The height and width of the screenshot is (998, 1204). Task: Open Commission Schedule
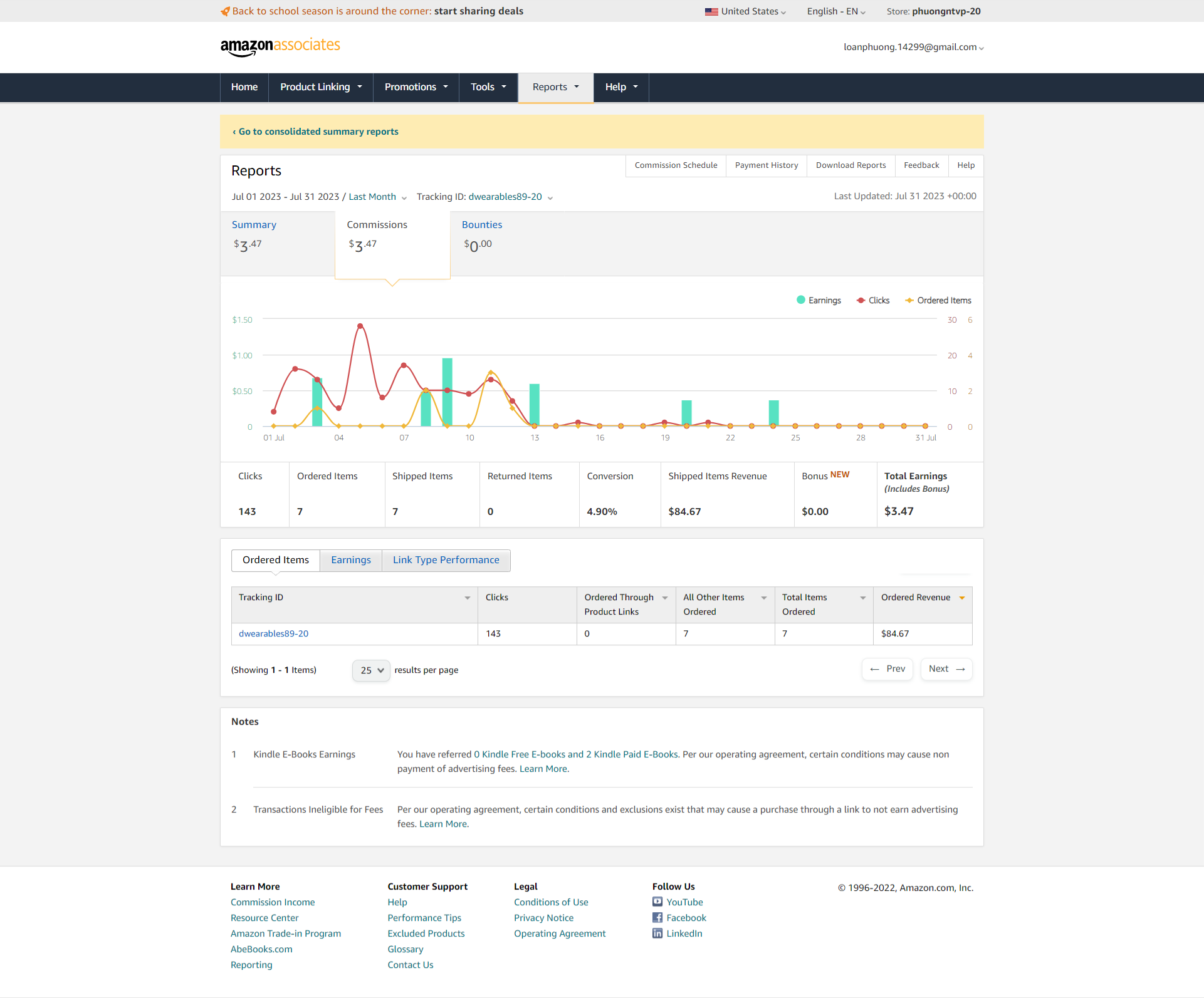(x=676, y=165)
